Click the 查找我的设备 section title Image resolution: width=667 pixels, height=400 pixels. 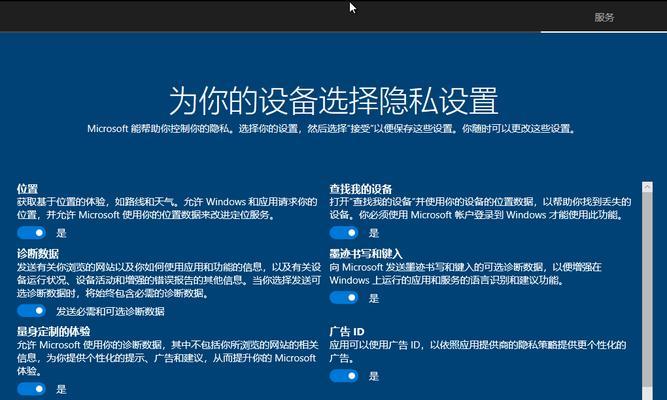coord(361,189)
